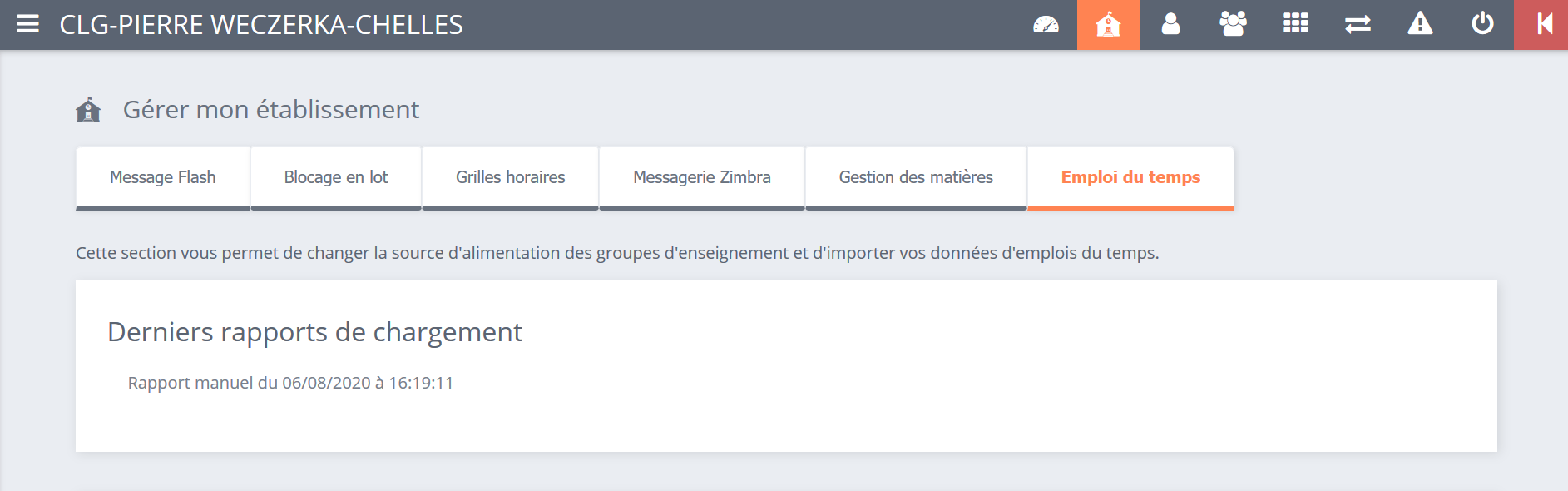
Task: Open the Blocage en lot tab
Action: 336,177
